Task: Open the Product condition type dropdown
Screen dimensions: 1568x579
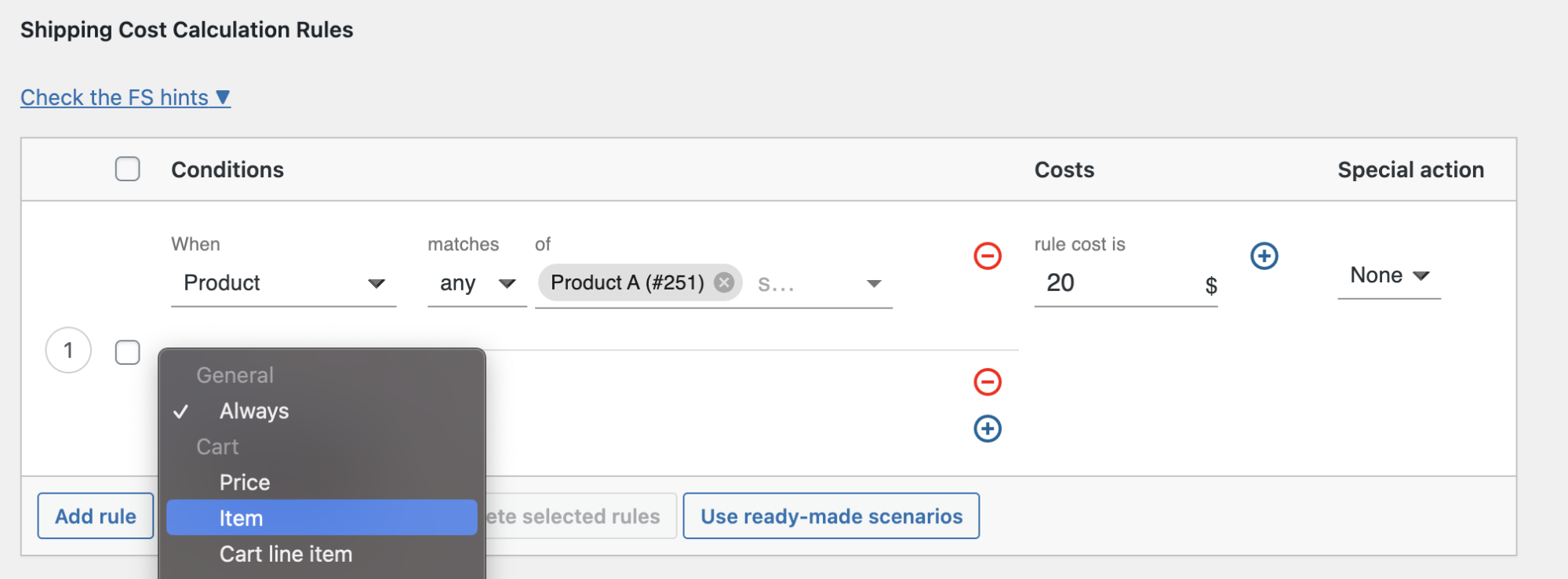Action: pyautogui.click(x=282, y=283)
